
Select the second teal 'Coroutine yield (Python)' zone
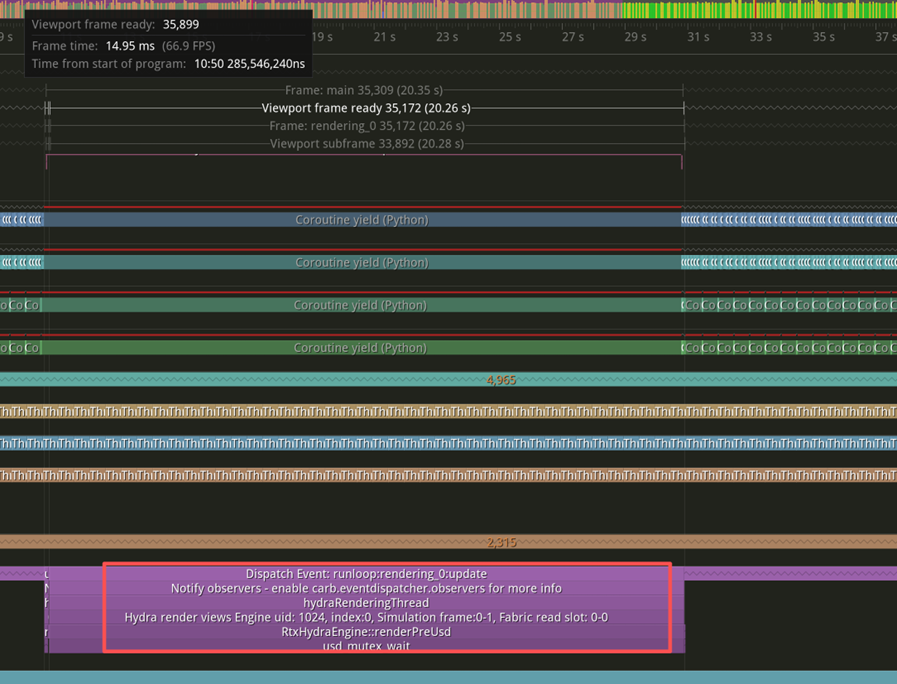361,263
